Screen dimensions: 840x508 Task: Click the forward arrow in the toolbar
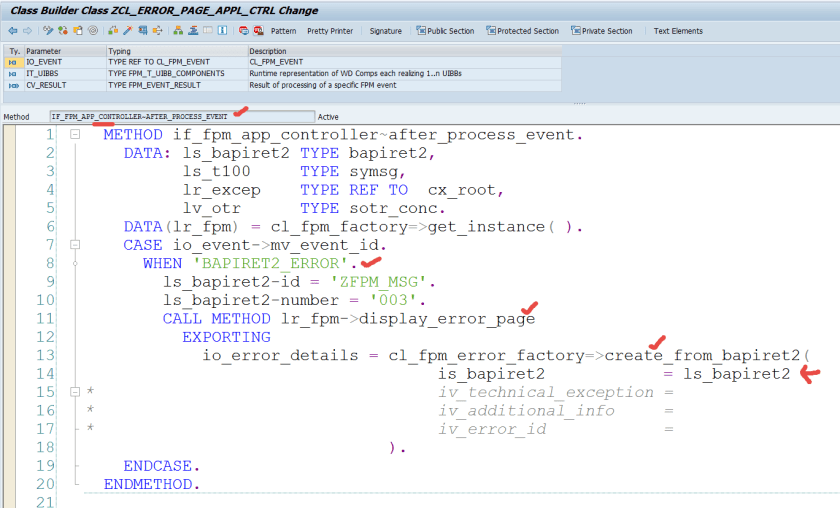(27, 31)
